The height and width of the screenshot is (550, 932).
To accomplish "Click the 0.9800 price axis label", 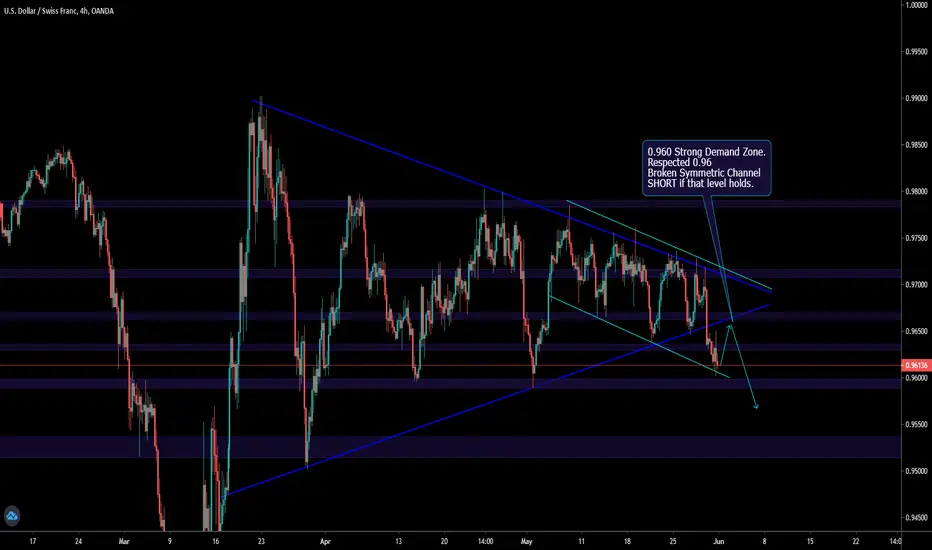I will click(x=917, y=191).
